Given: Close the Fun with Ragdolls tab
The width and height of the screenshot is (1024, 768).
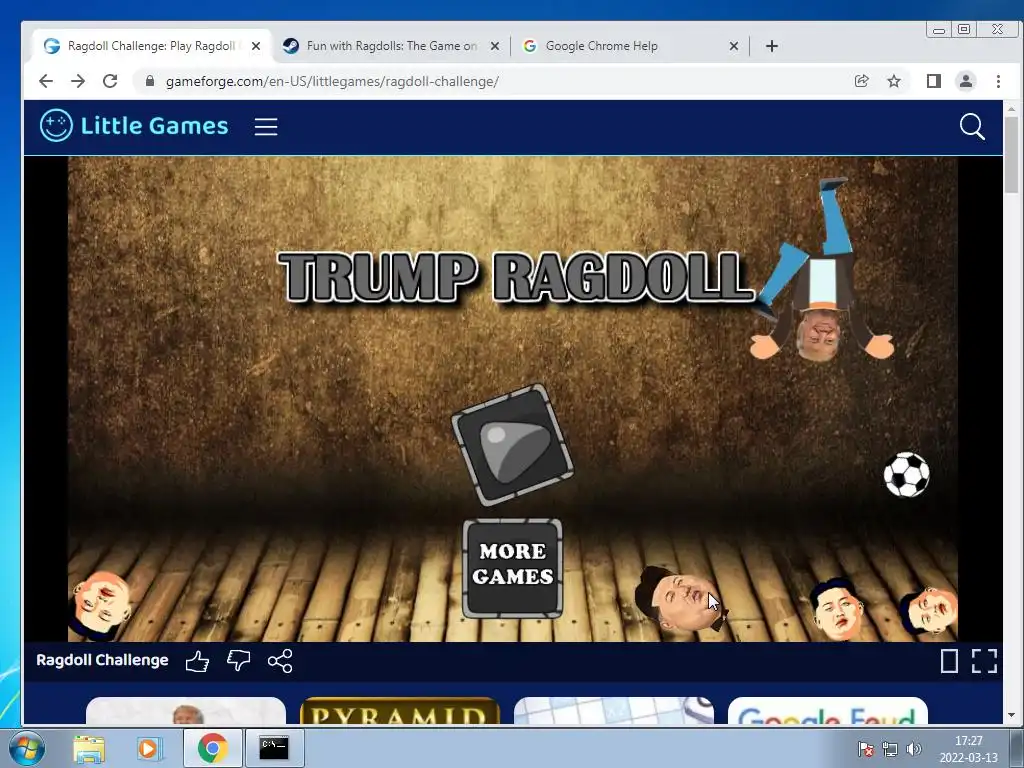Looking at the screenshot, I should (x=495, y=46).
